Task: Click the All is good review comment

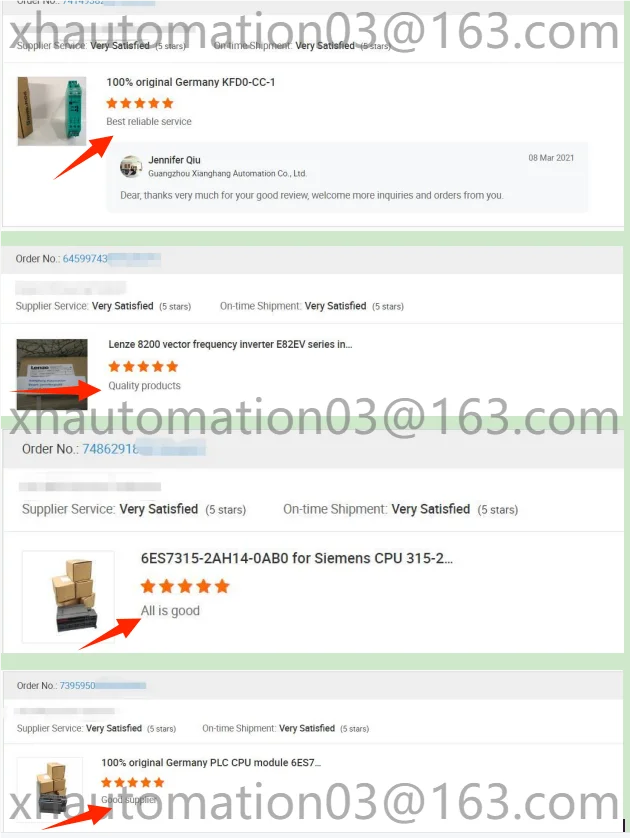Action: click(170, 611)
